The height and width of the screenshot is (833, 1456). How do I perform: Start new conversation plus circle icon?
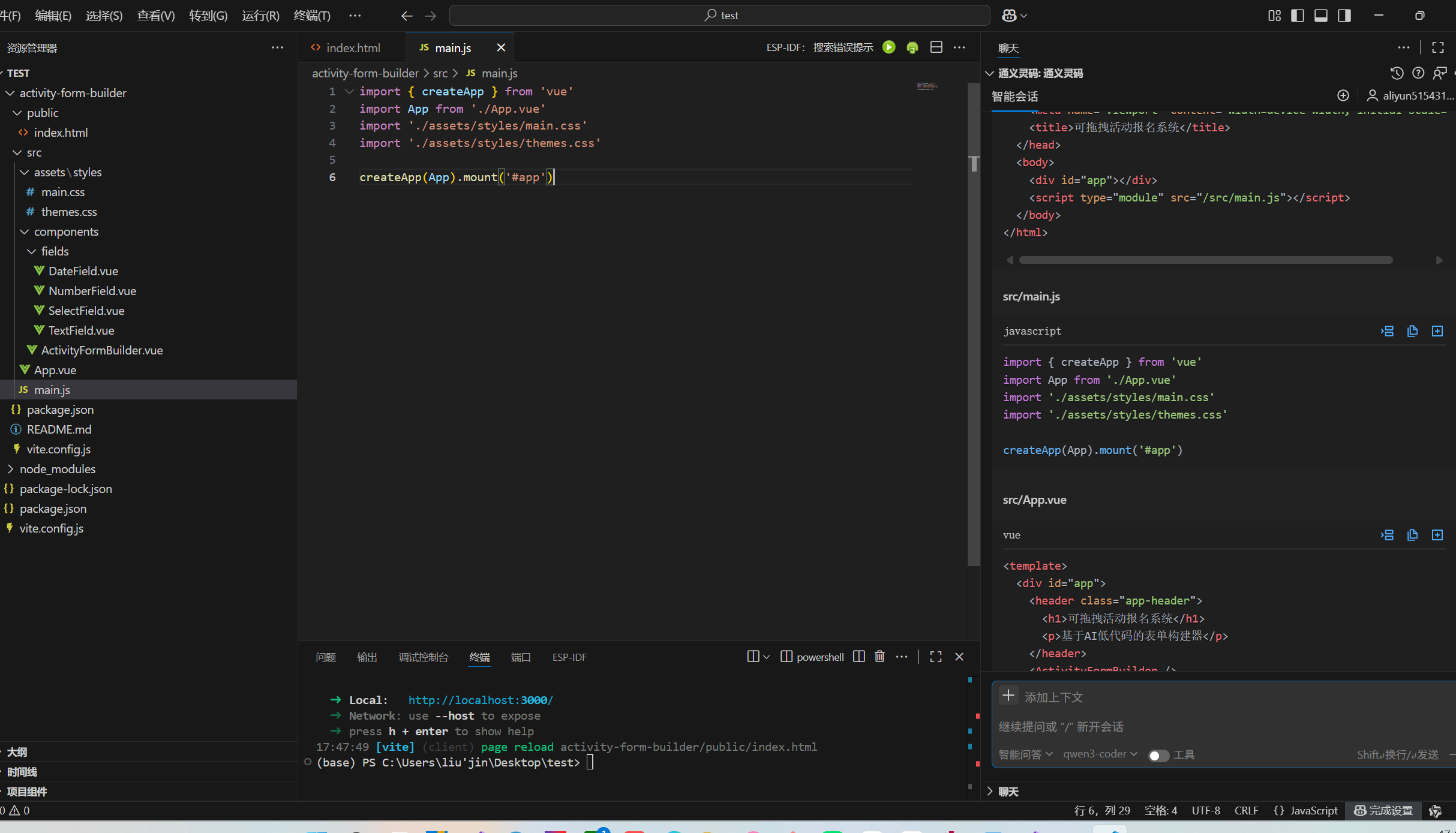(x=1343, y=95)
